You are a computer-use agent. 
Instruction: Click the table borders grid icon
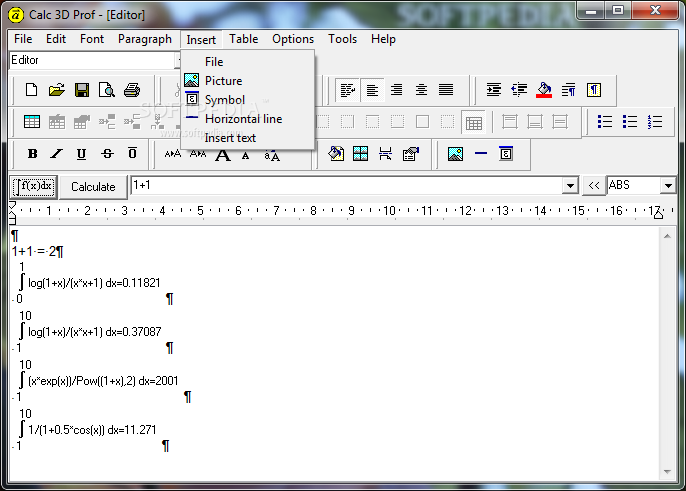click(x=474, y=122)
